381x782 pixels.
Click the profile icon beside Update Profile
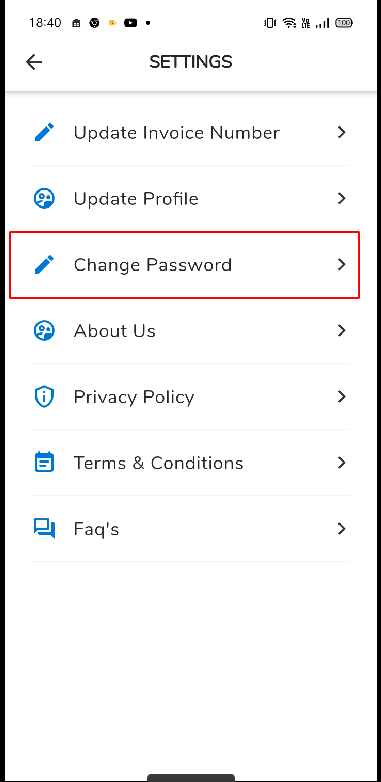click(44, 198)
